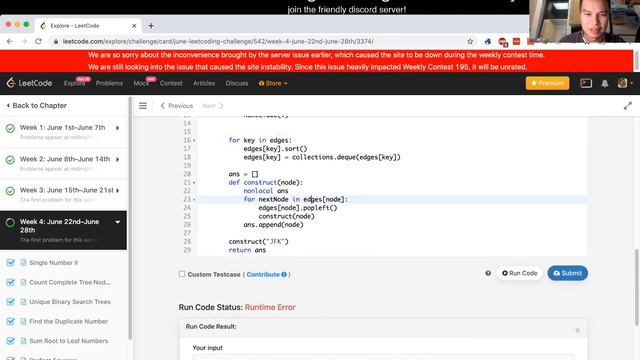Submit the solution
The image size is (640, 360).
[567, 273]
